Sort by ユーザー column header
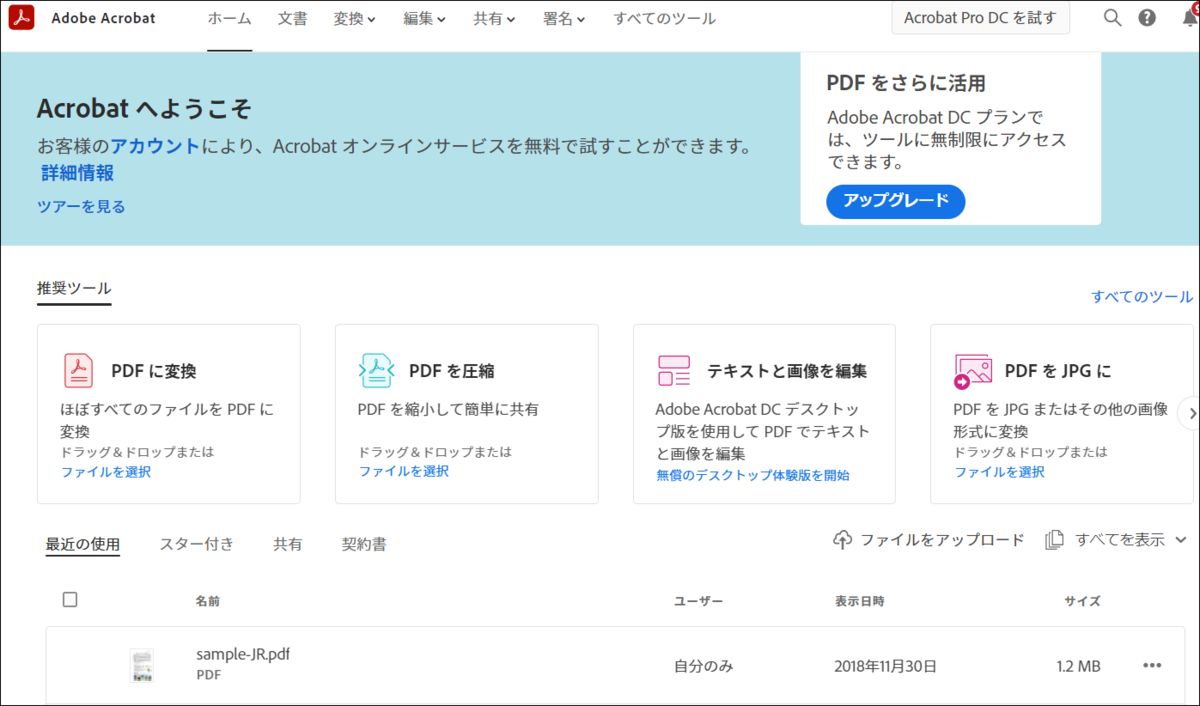1200x706 pixels. [x=698, y=601]
